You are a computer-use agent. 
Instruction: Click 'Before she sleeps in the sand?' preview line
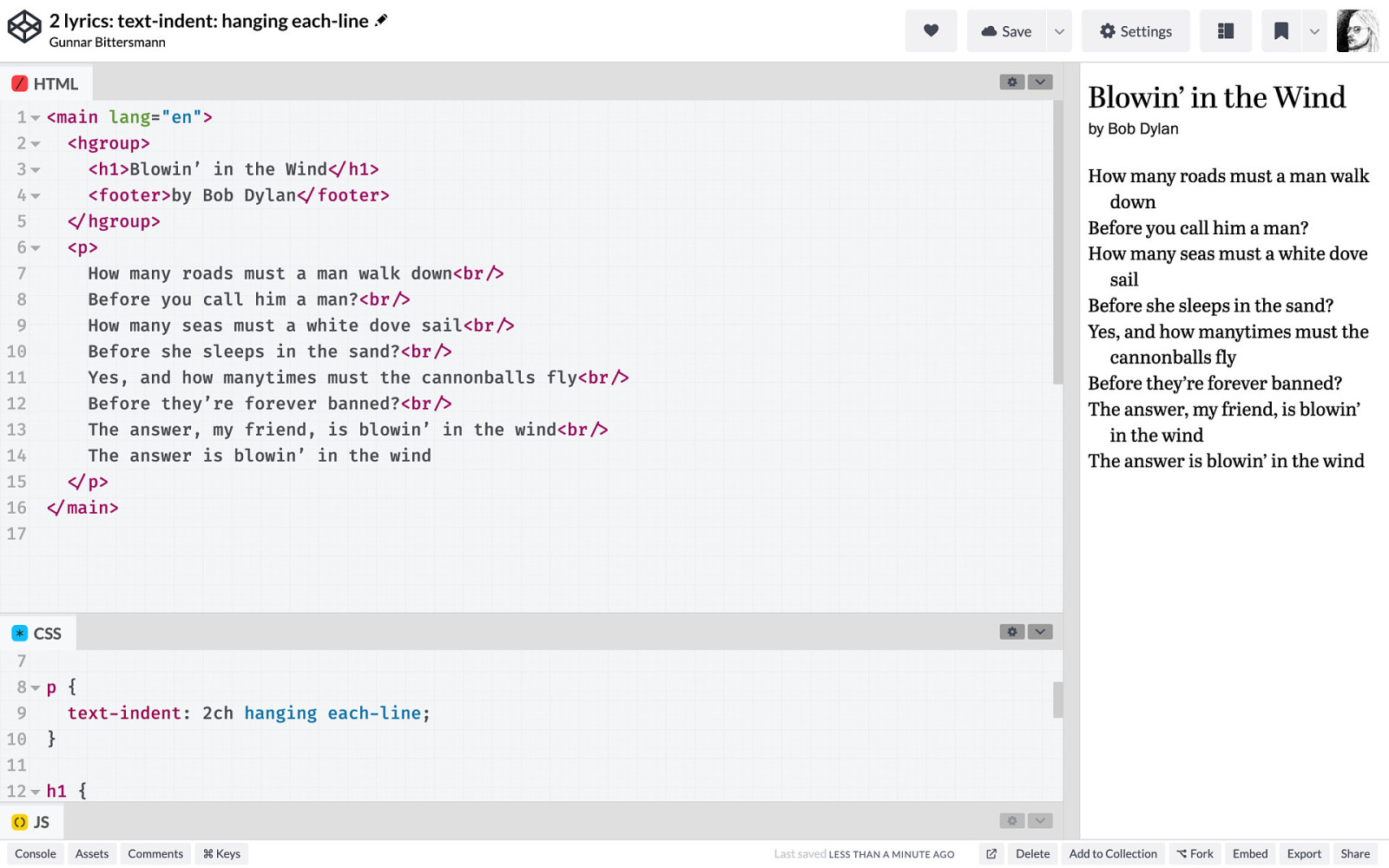click(1210, 306)
